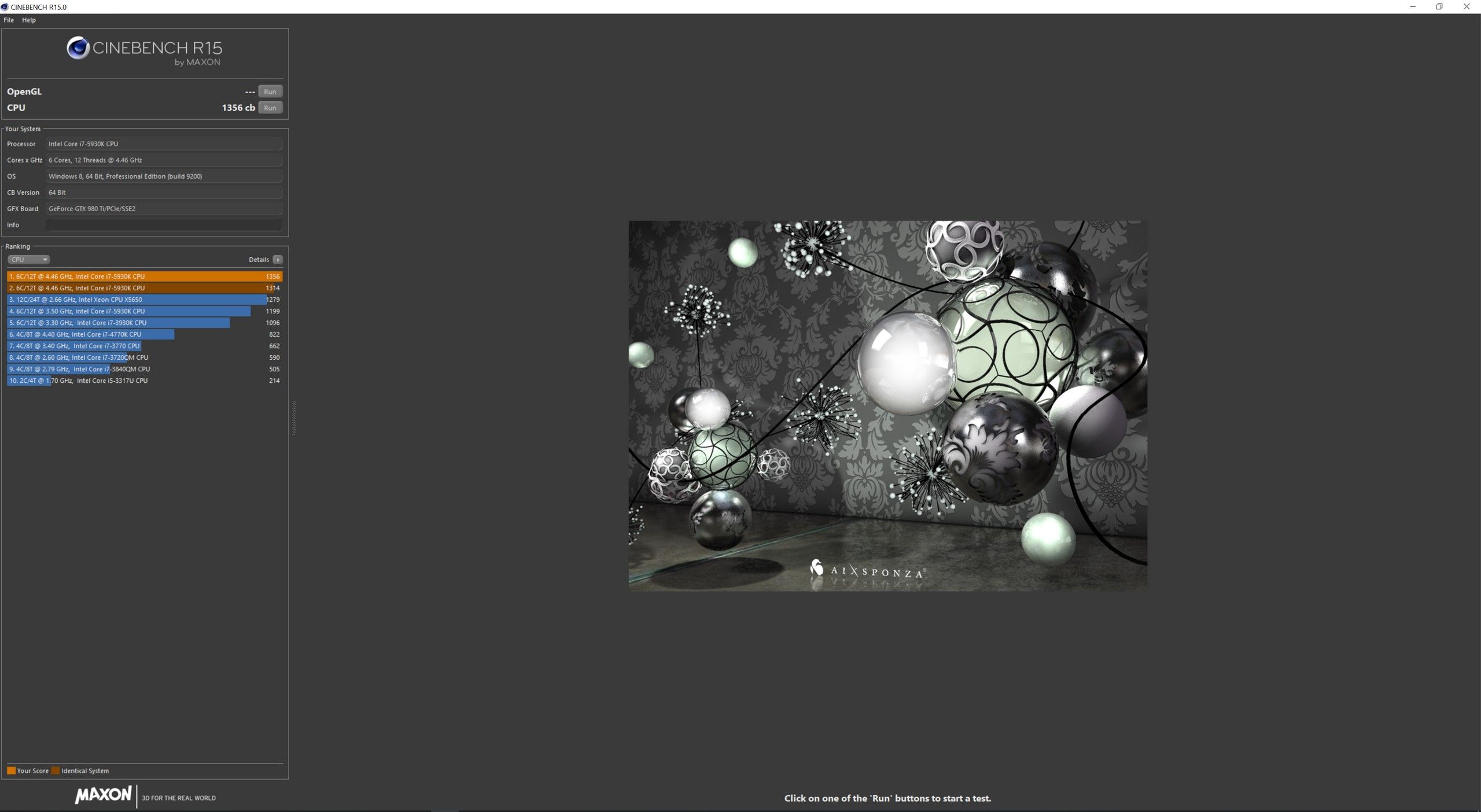Run the CPU benchmark test
Screen dimensions: 1481x812
point(270,108)
